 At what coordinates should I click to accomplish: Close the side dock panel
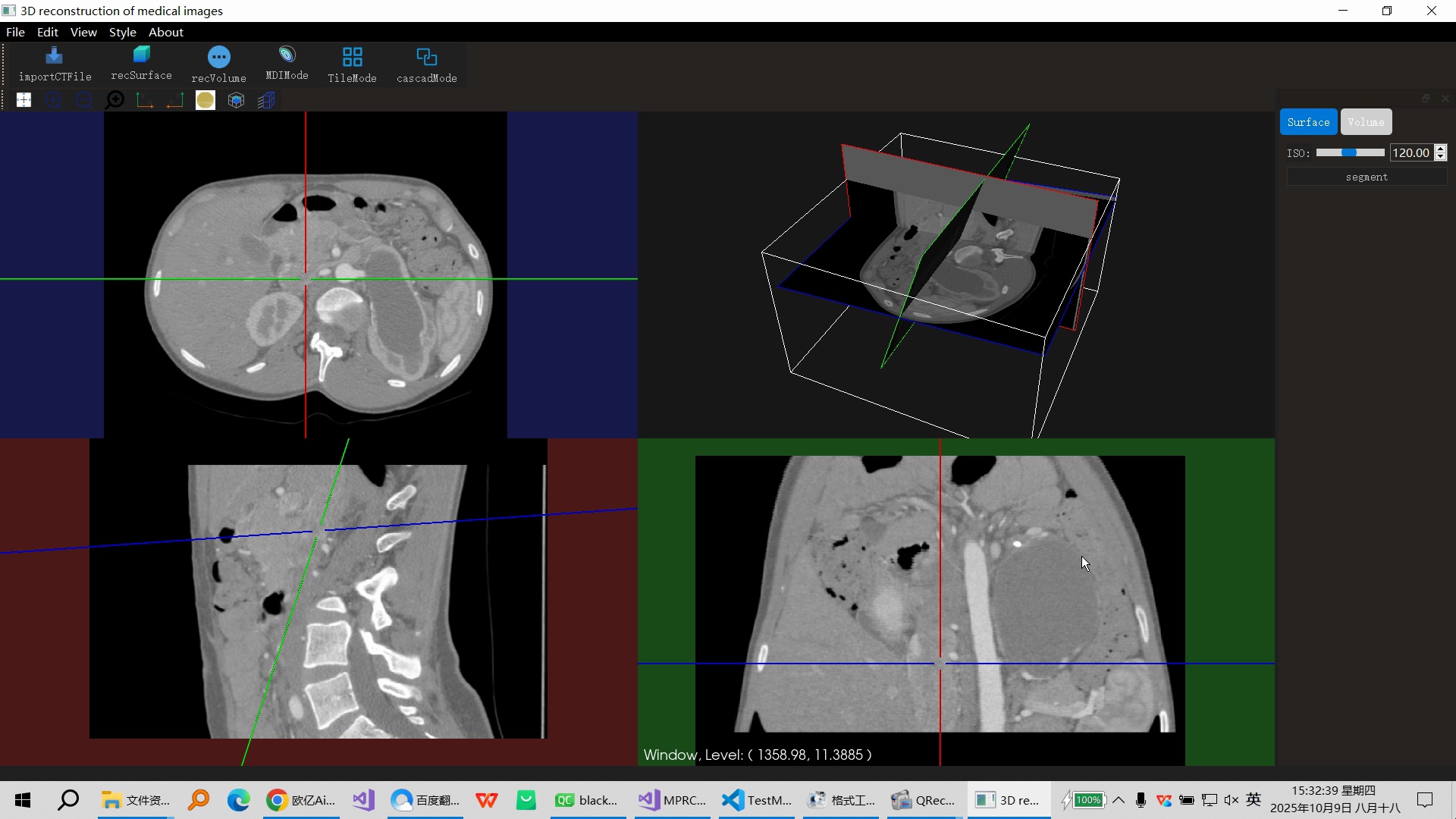1445,99
